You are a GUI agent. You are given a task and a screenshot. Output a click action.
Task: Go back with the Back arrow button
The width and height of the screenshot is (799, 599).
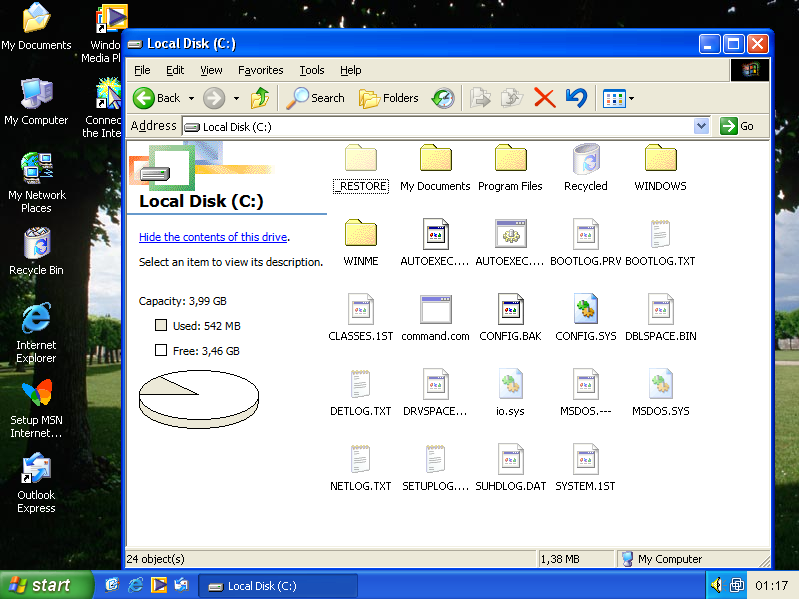click(x=156, y=98)
